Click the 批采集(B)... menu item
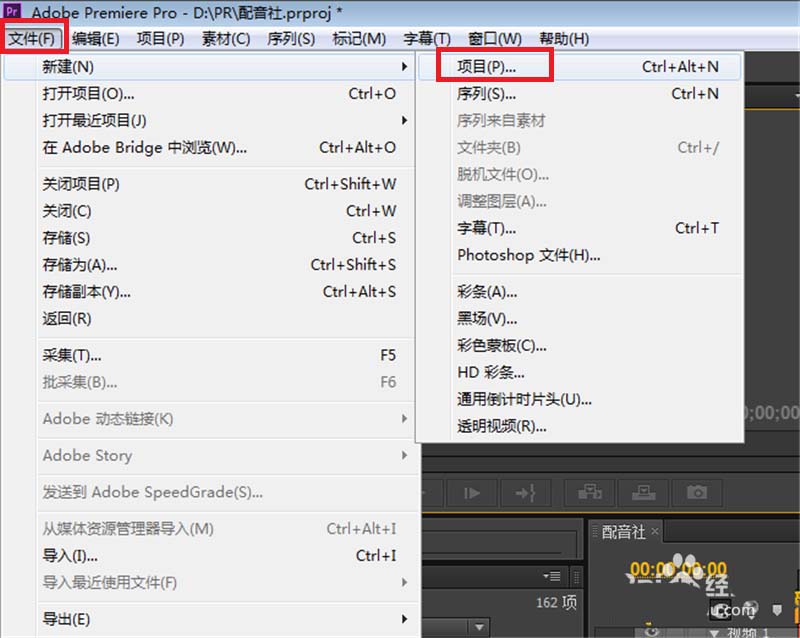 (209, 382)
